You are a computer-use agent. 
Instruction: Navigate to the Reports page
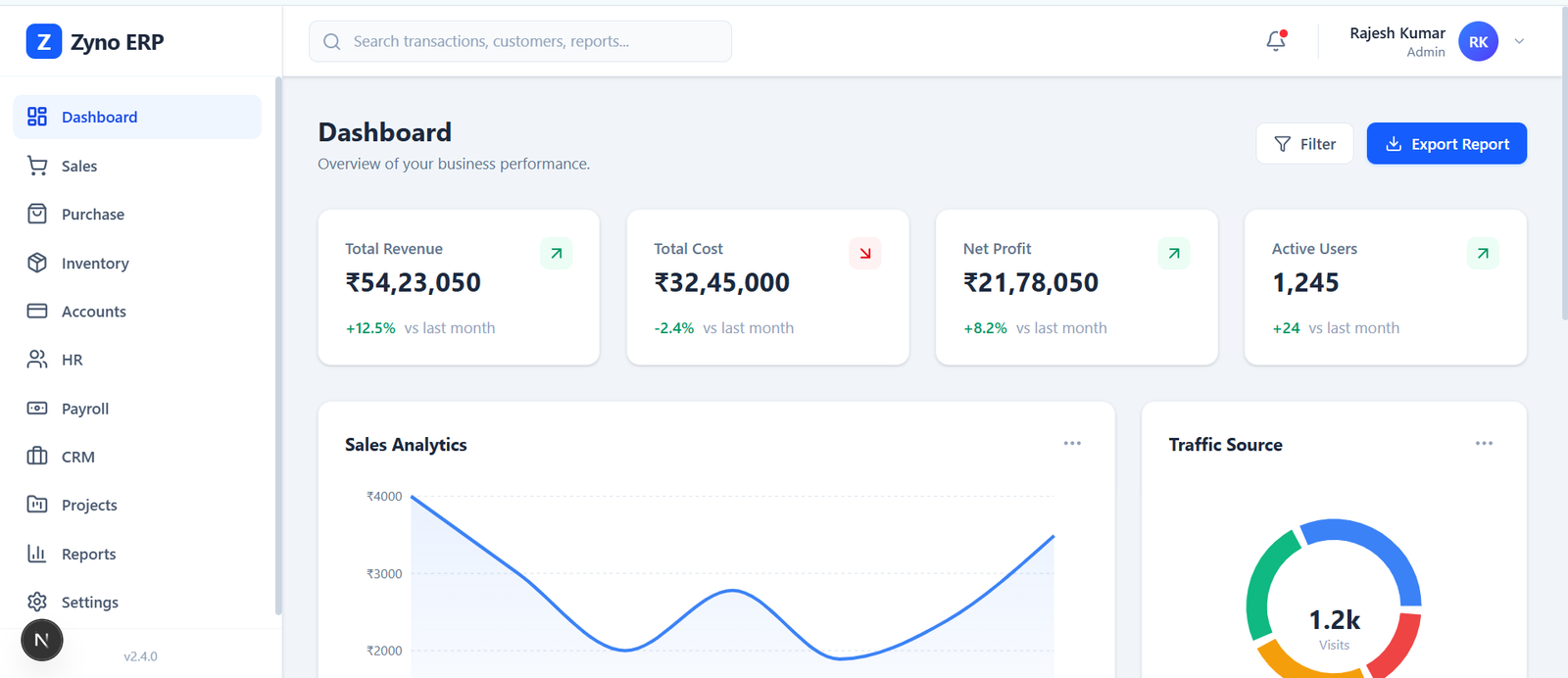[x=88, y=555]
